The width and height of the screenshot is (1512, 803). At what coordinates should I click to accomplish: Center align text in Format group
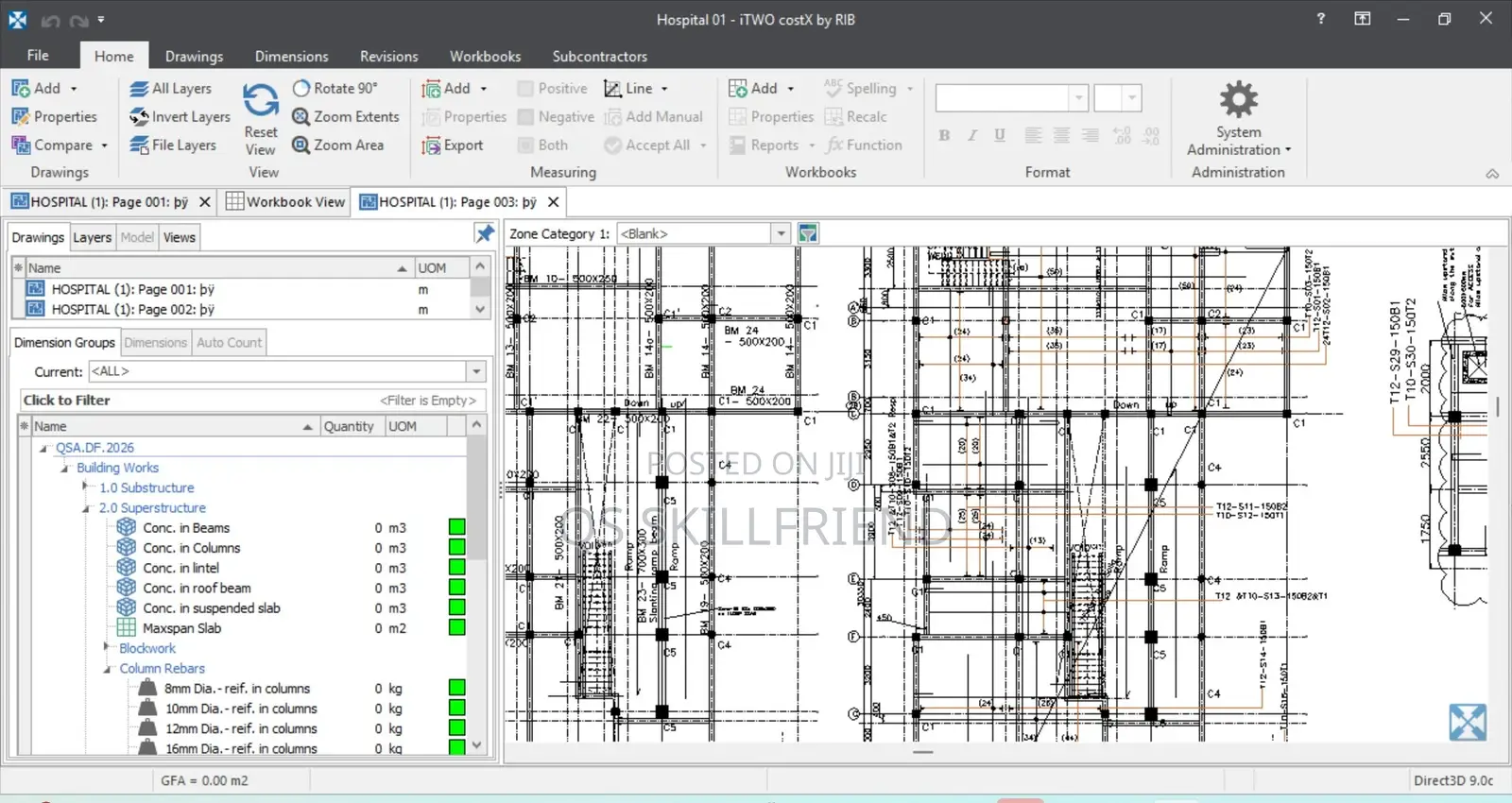[x=1062, y=136]
